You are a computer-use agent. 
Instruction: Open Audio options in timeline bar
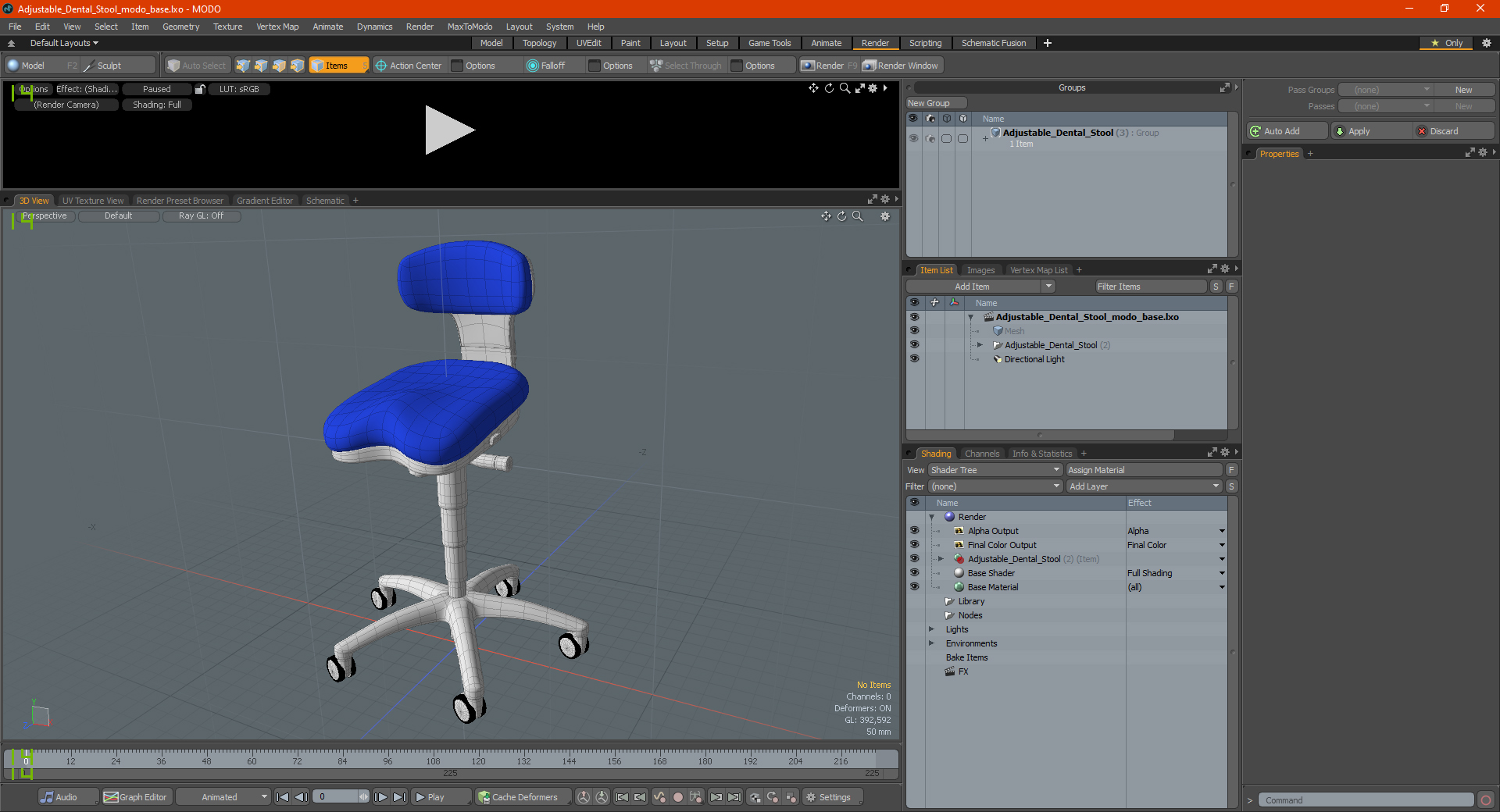point(68,797)
